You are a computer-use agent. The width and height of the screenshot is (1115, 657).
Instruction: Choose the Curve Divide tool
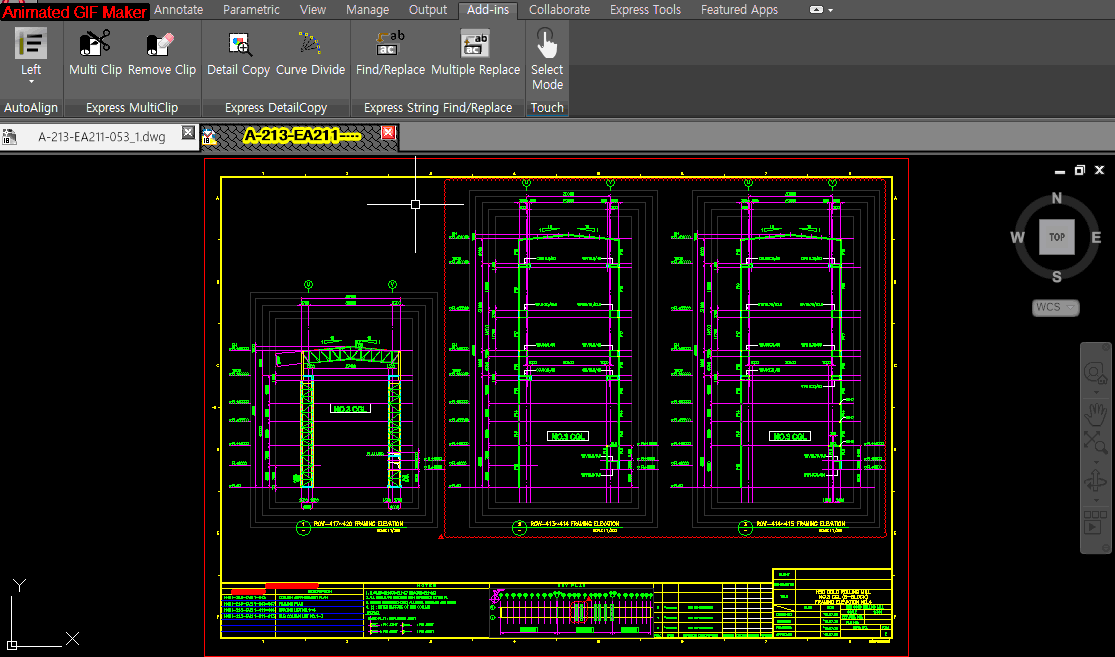(310, 44)
